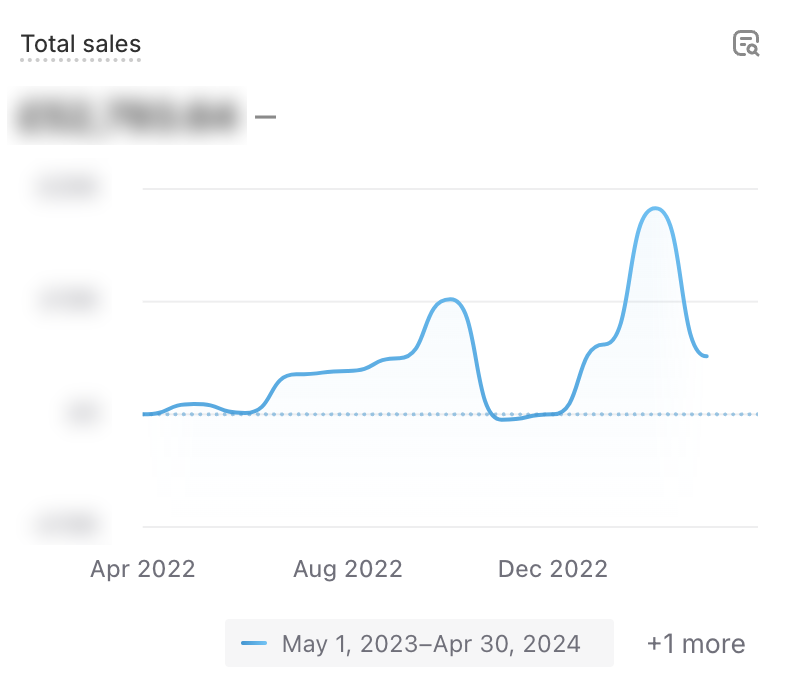Click the second-highest peak before Dec 2022
786x692 pixels.
pyautogui.click(x=451, y=299)
